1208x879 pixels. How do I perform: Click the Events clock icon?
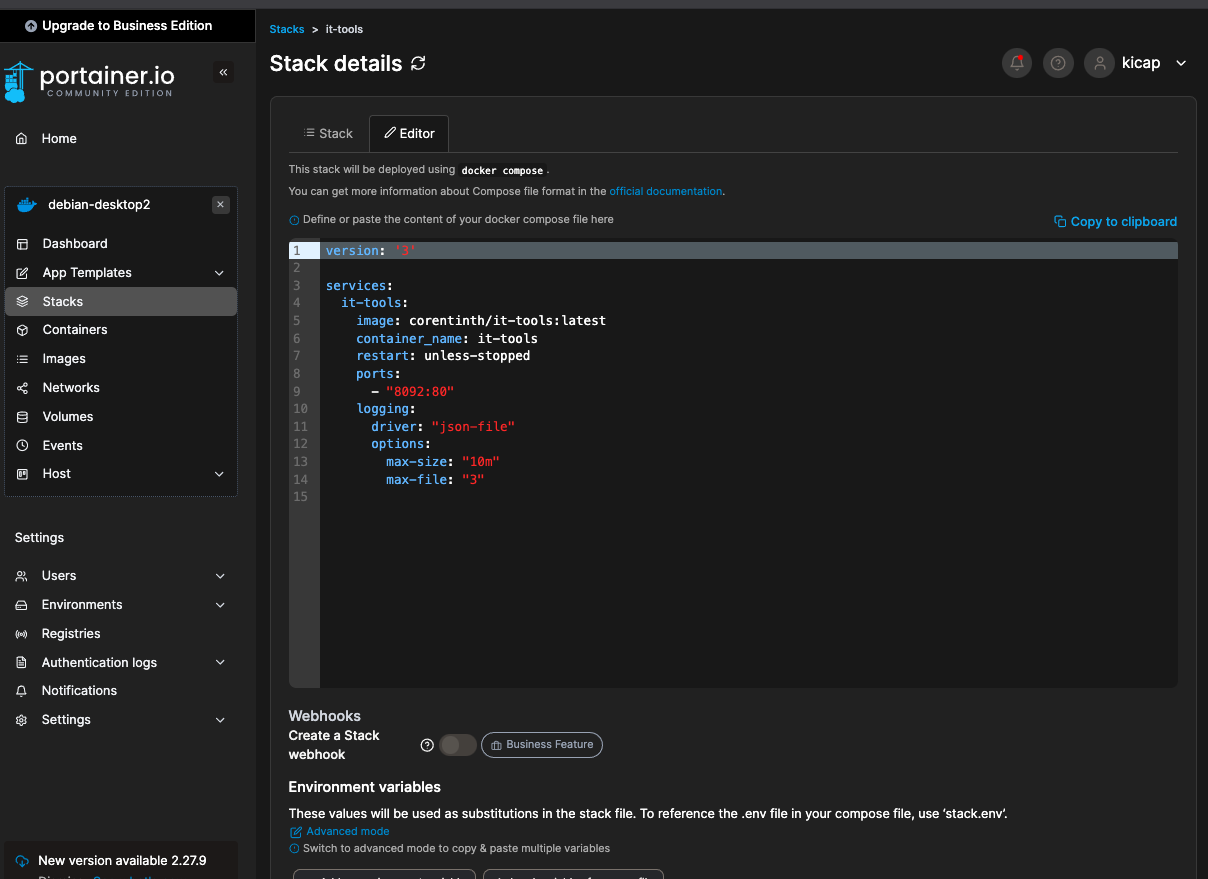coord(22,446)
